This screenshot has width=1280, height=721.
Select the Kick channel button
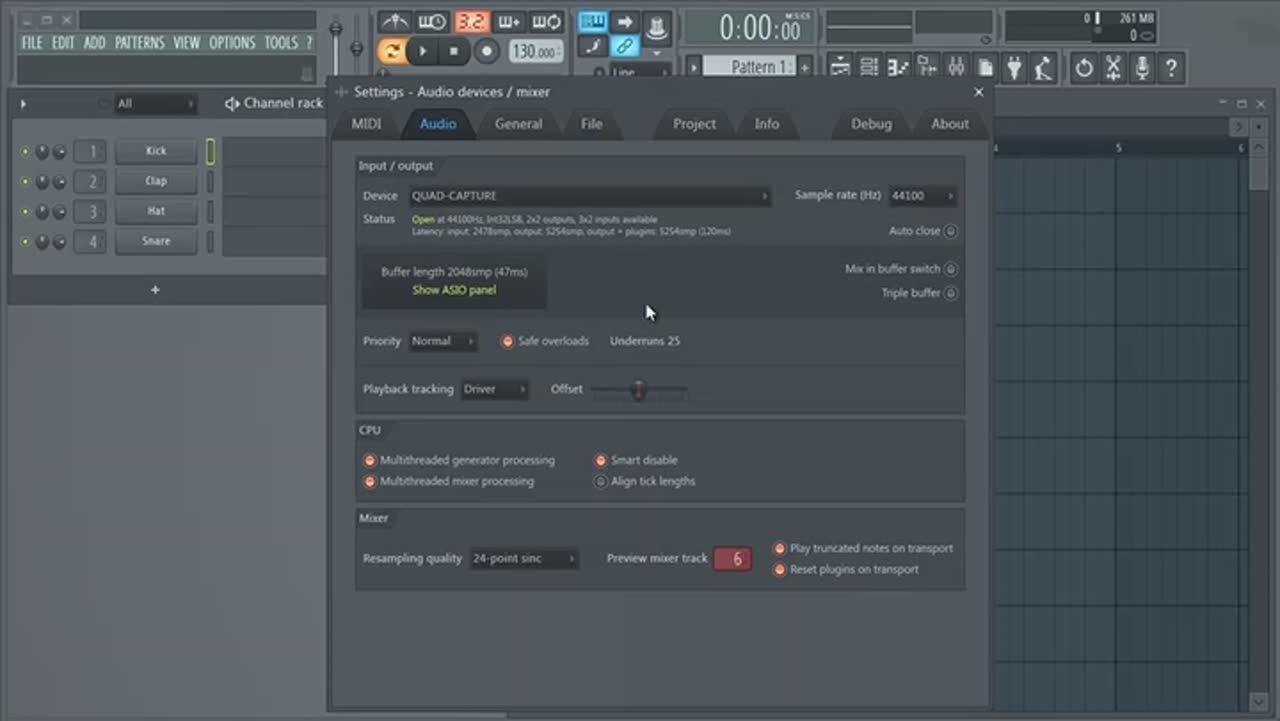tap(156, 151)
